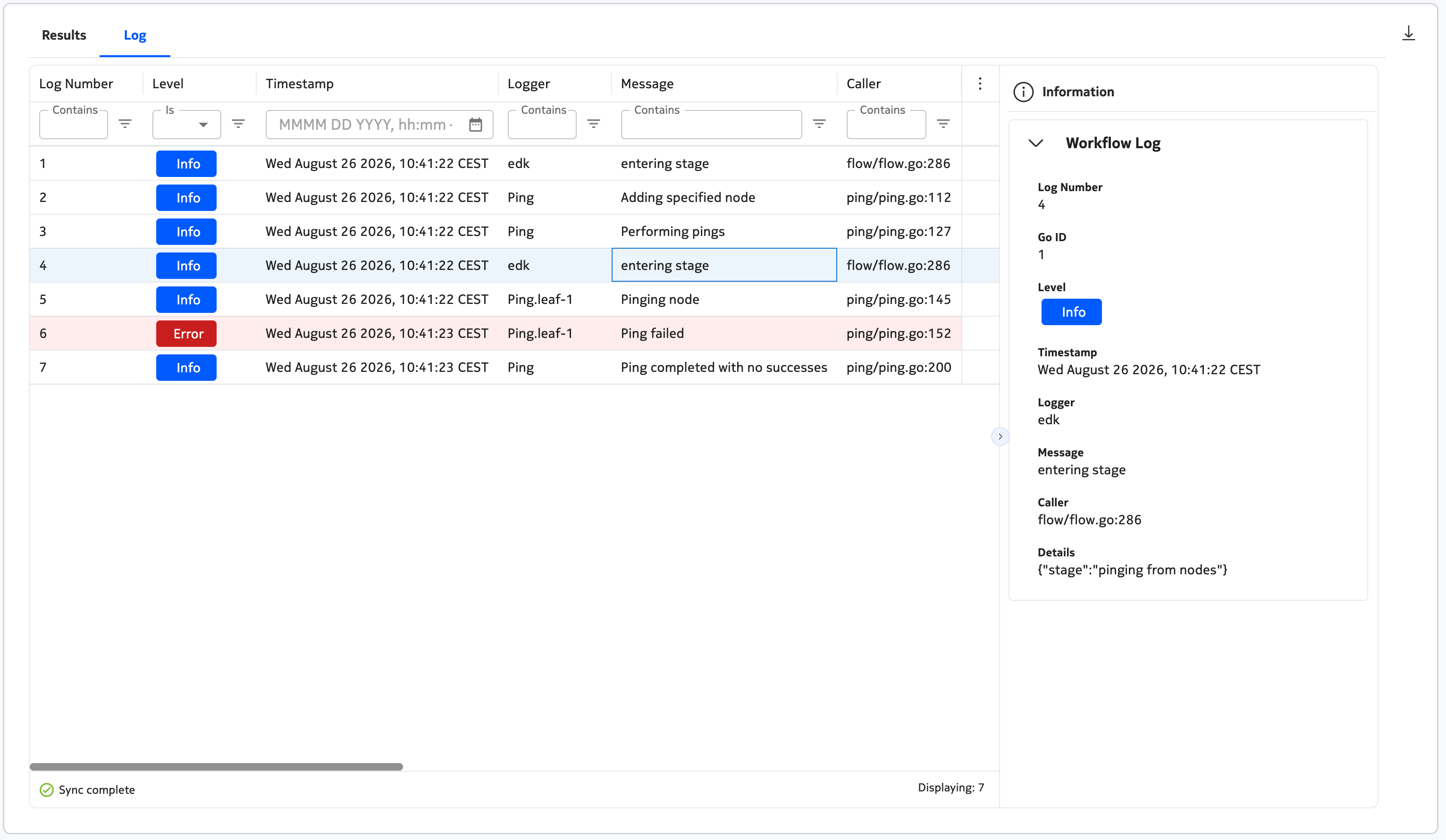Switch to the Results tab
The image size is (1446, 840).
[x=64, y=35]
